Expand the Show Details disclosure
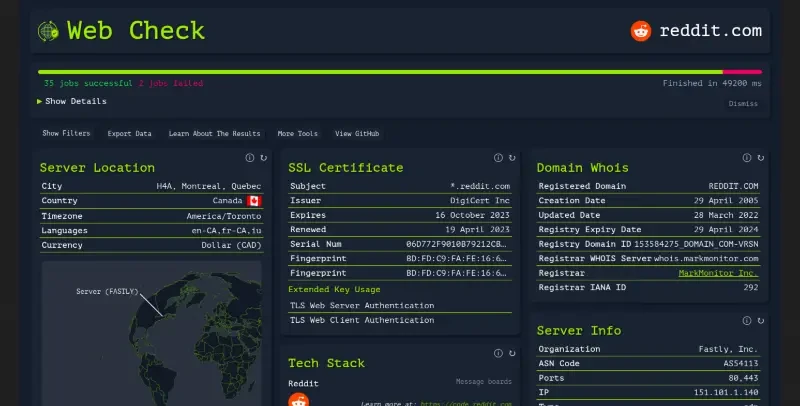Screen dimensions: 800x406 [x=72, y=101]
